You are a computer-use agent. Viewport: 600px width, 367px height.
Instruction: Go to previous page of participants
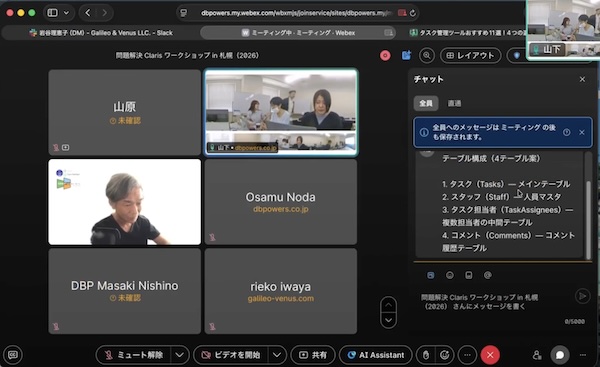[x=388, y=305]
